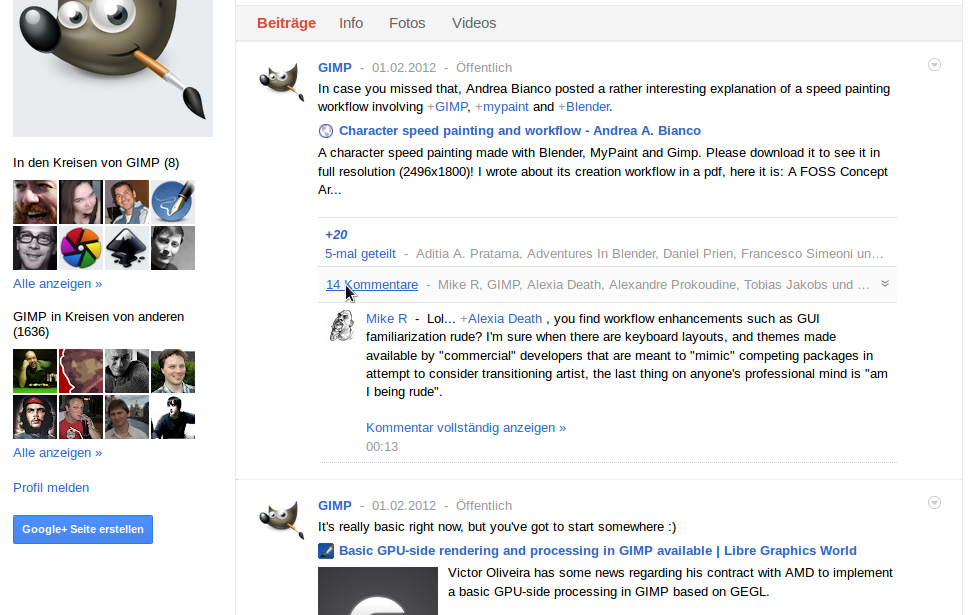The height and width of the screenshot is (615, 973).
Task: Open Character speed painting and workflow link
Action: (519, 131)
